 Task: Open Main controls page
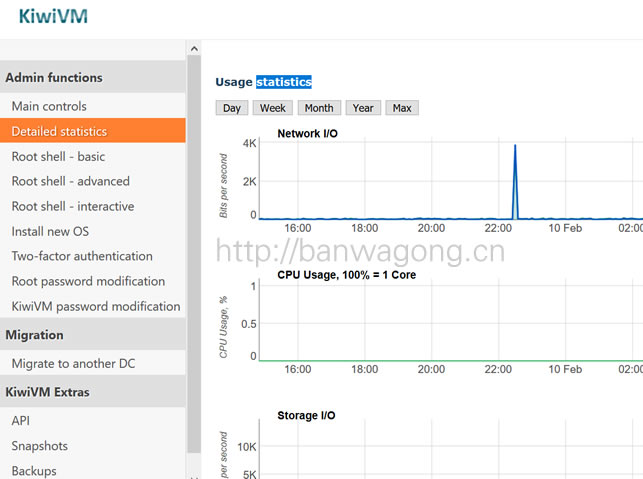point(49,106)
